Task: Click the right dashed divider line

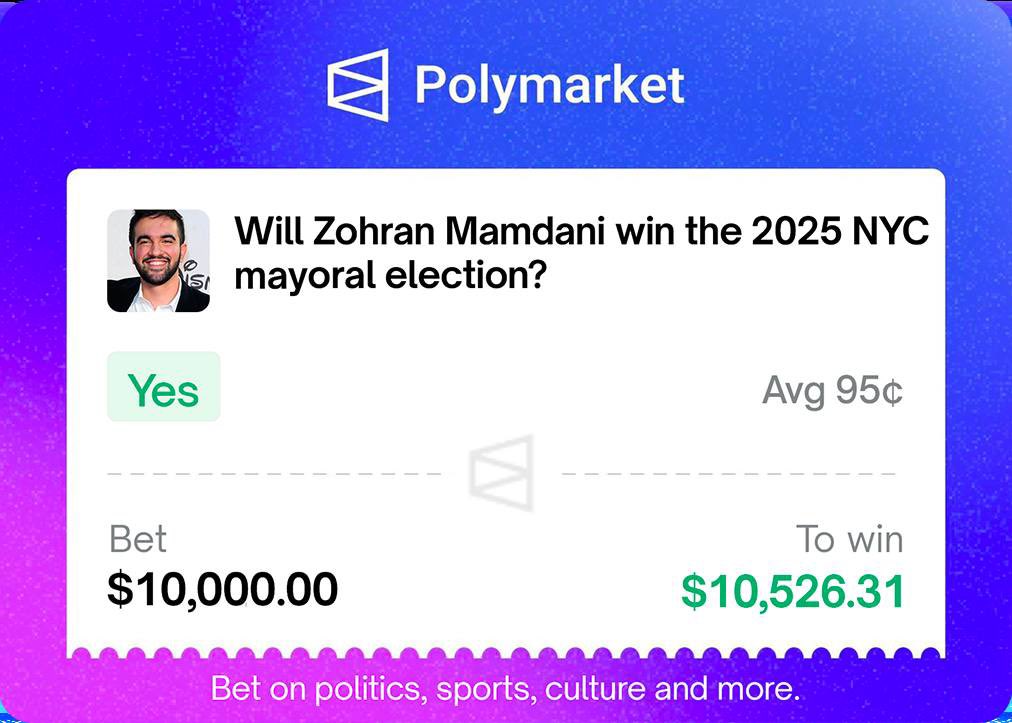Action: click(728, 472)
